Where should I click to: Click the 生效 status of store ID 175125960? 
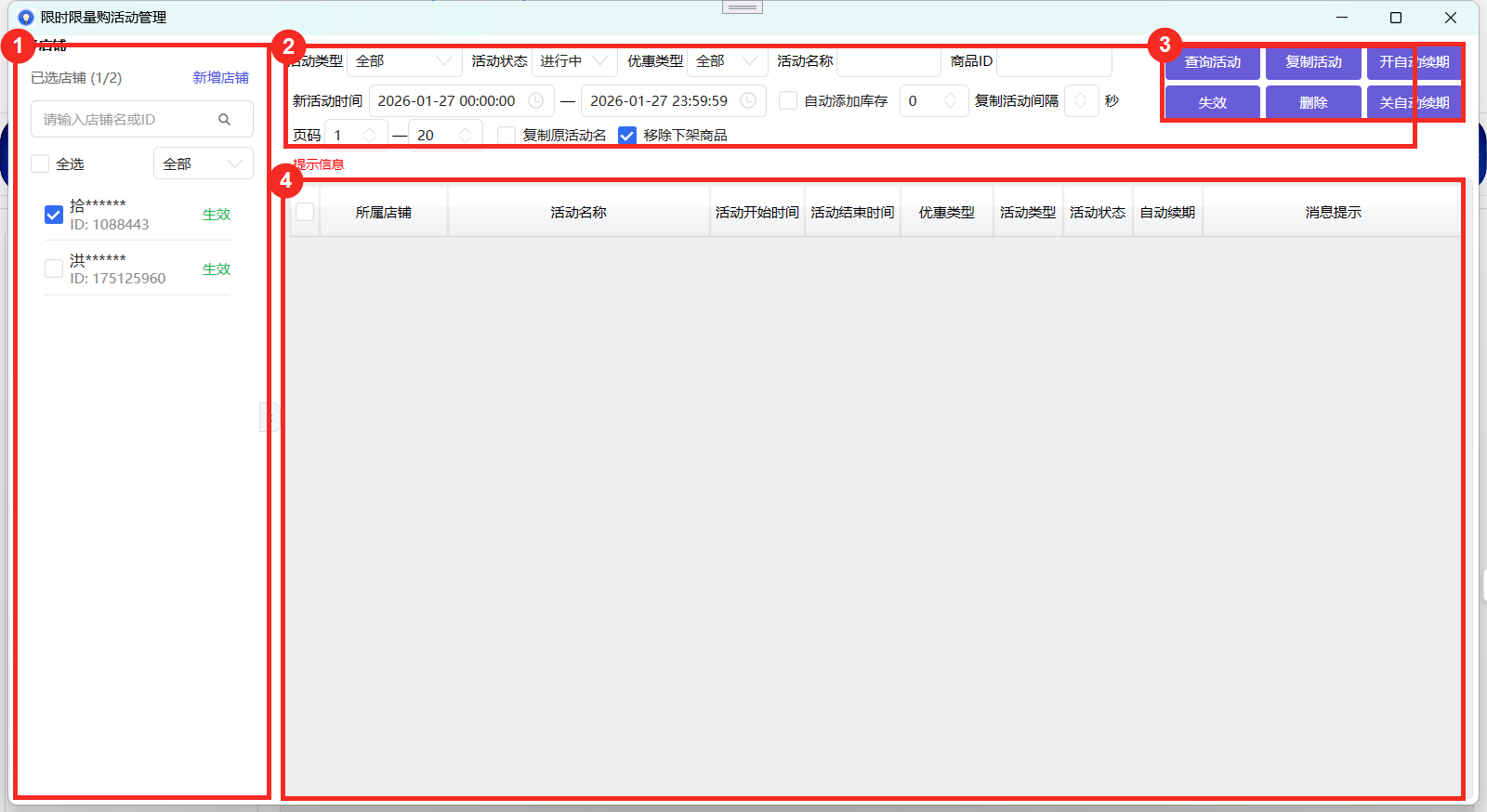[217, 268]
